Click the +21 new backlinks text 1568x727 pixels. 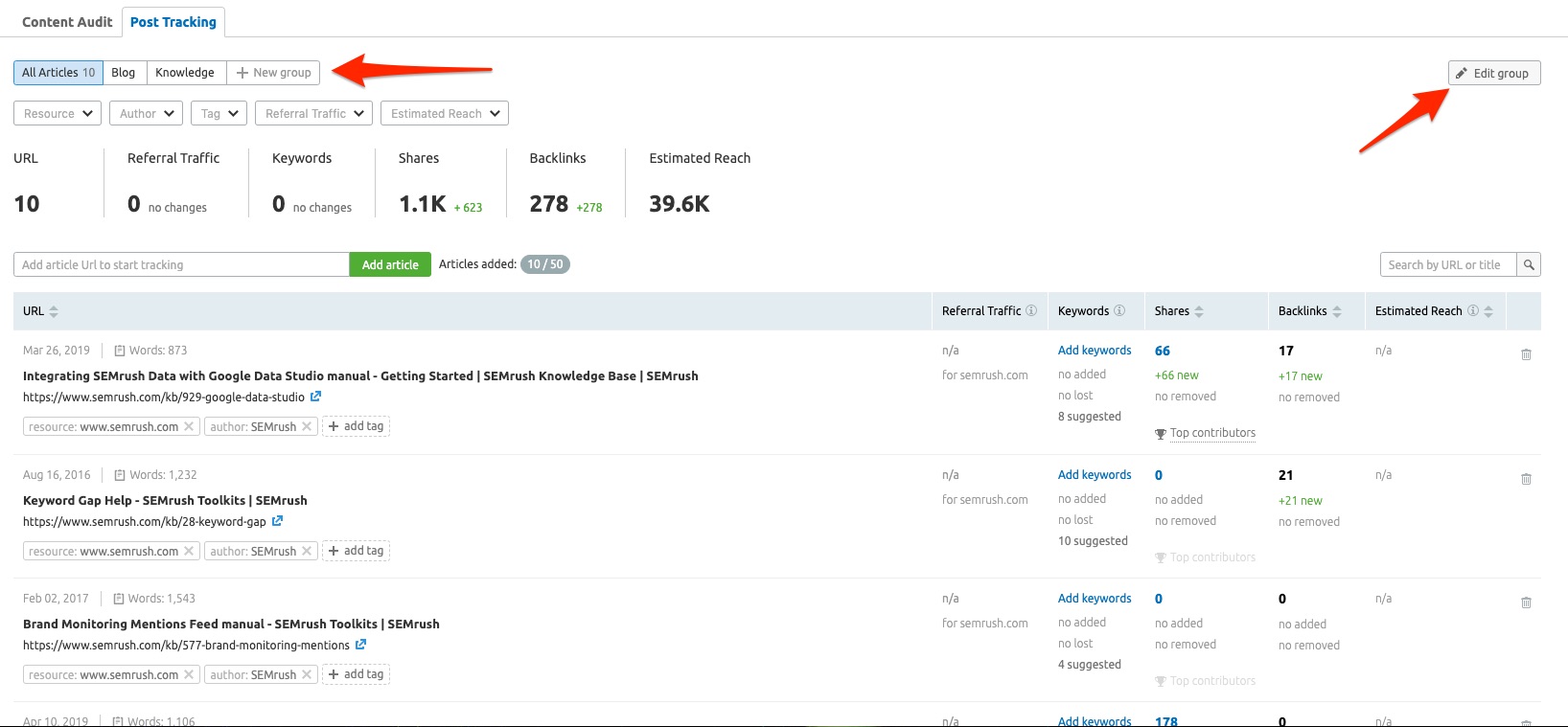pos(1301,501)
